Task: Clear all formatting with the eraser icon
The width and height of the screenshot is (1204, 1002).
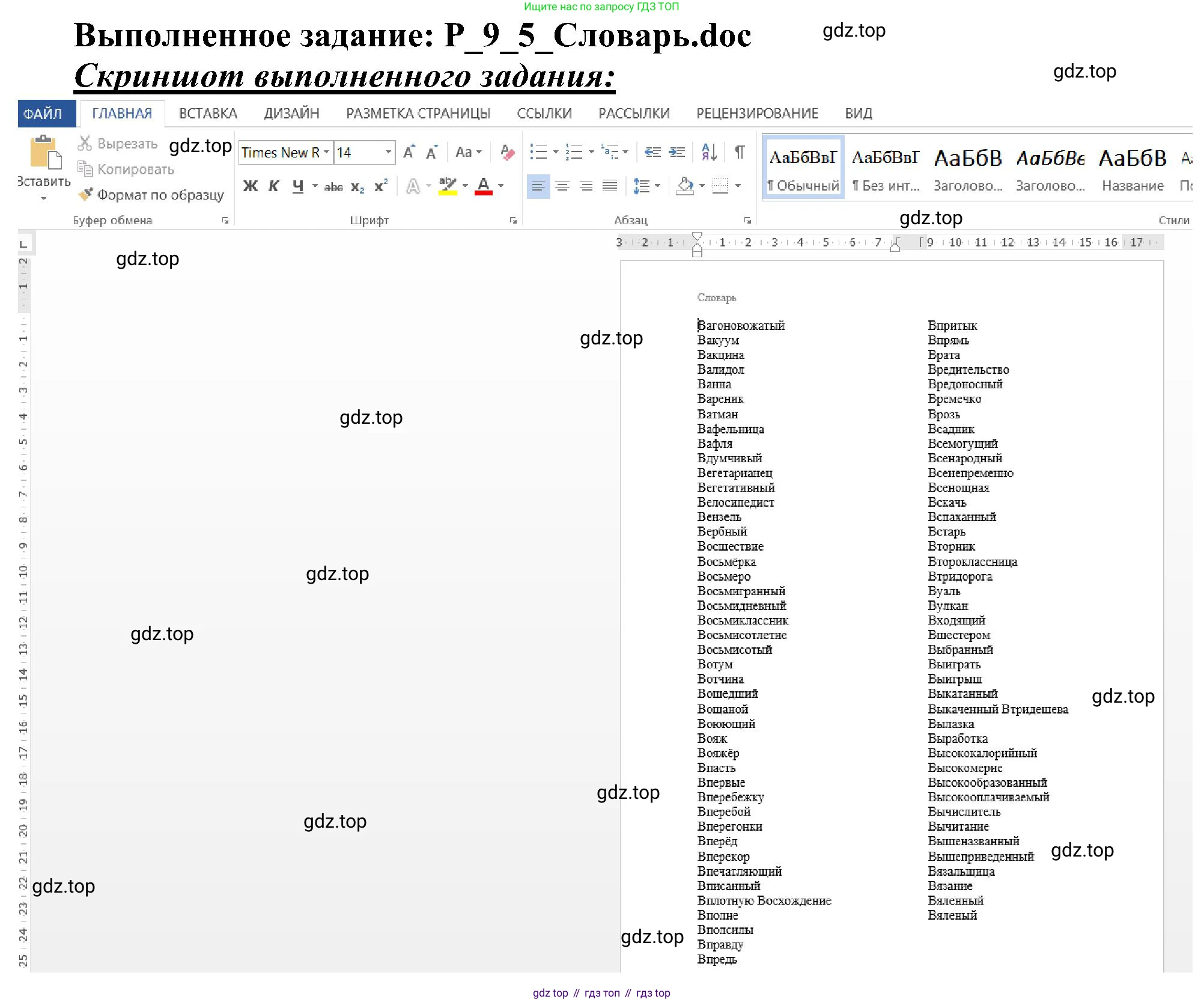Action: tap(507, 152)
